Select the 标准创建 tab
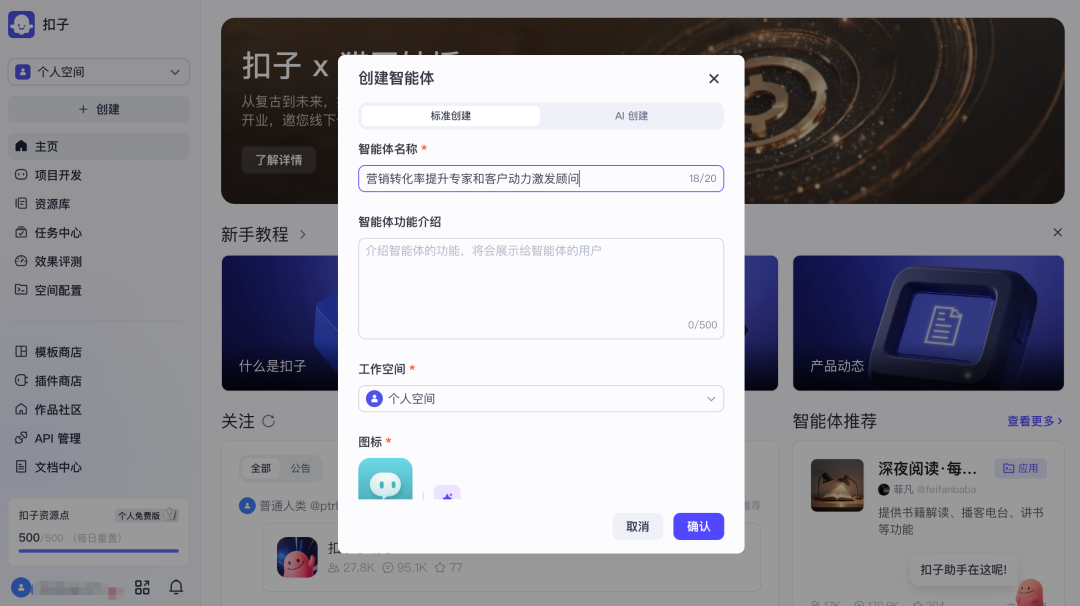This screenshot has width=1080, height=606. click(451, 116)
